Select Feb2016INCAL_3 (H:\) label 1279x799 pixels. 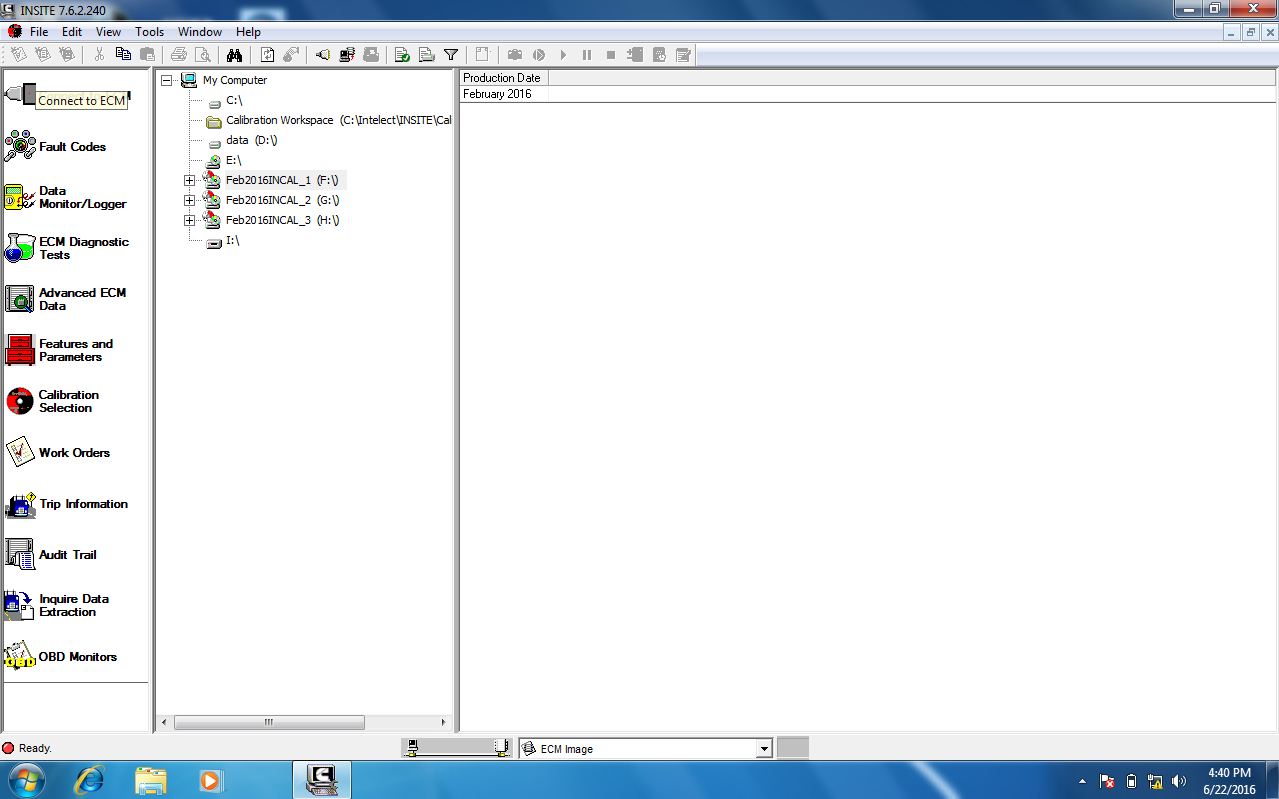point(282,220)
